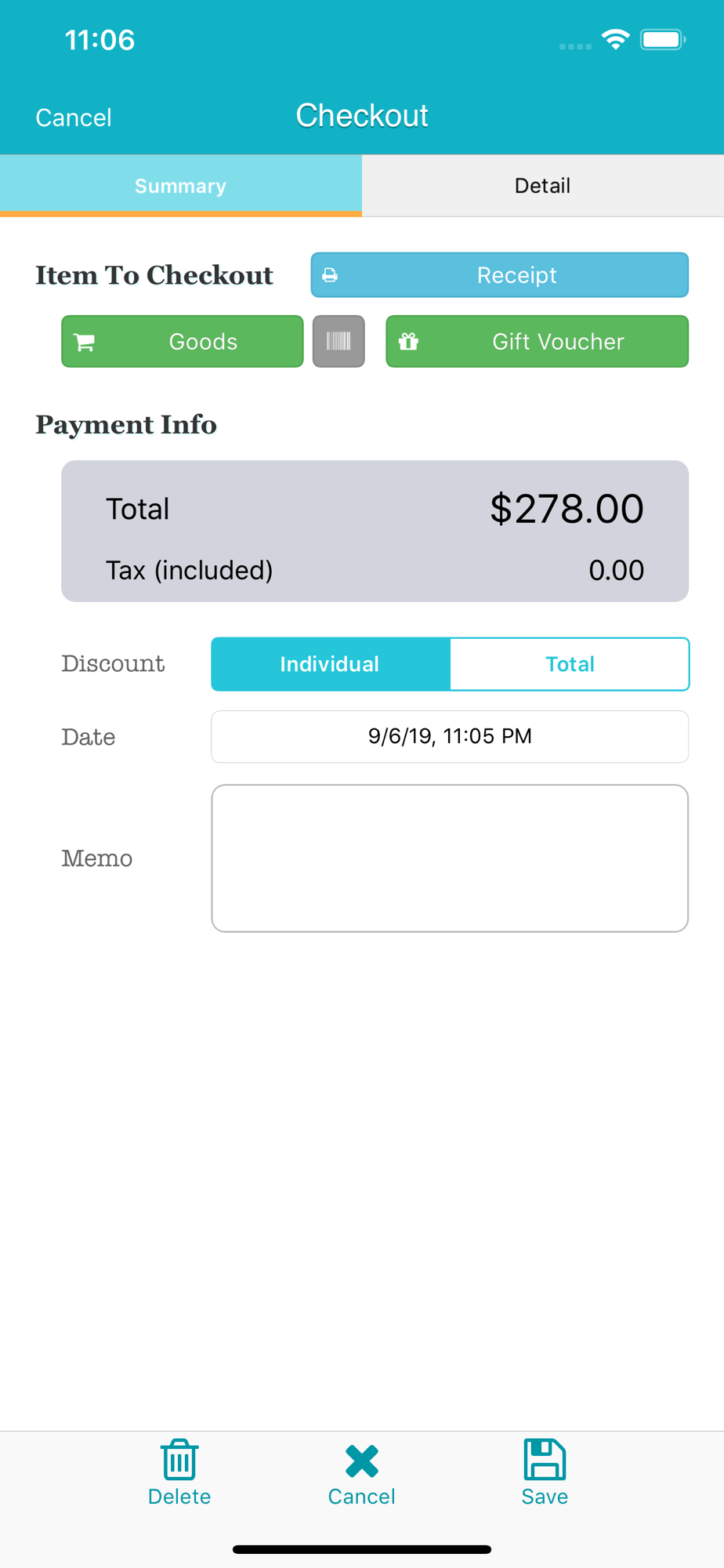
Task: Tap the Receipt button label
Action: 517,275
